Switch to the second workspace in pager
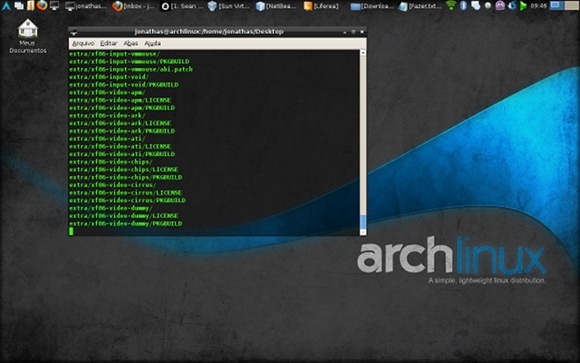 coord(571,5)
